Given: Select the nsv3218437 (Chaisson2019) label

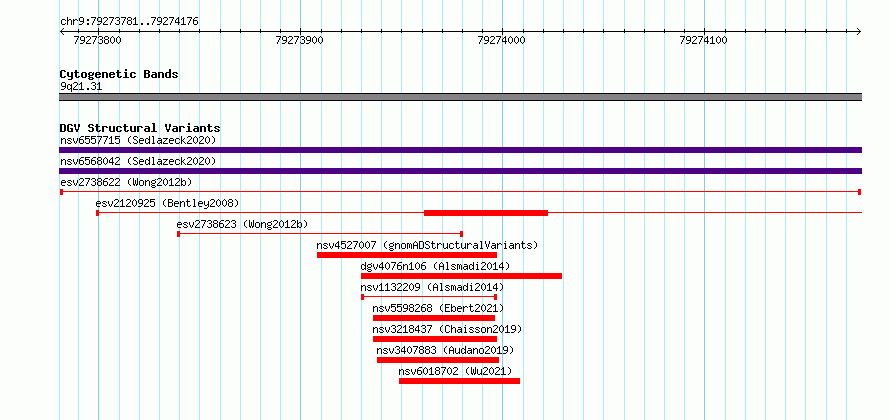Looking at the screenshot, I should 447,329.
